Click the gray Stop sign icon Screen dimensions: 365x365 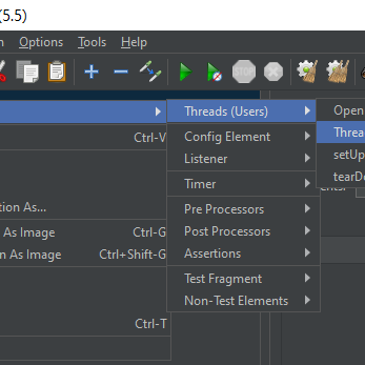point(244,71)
